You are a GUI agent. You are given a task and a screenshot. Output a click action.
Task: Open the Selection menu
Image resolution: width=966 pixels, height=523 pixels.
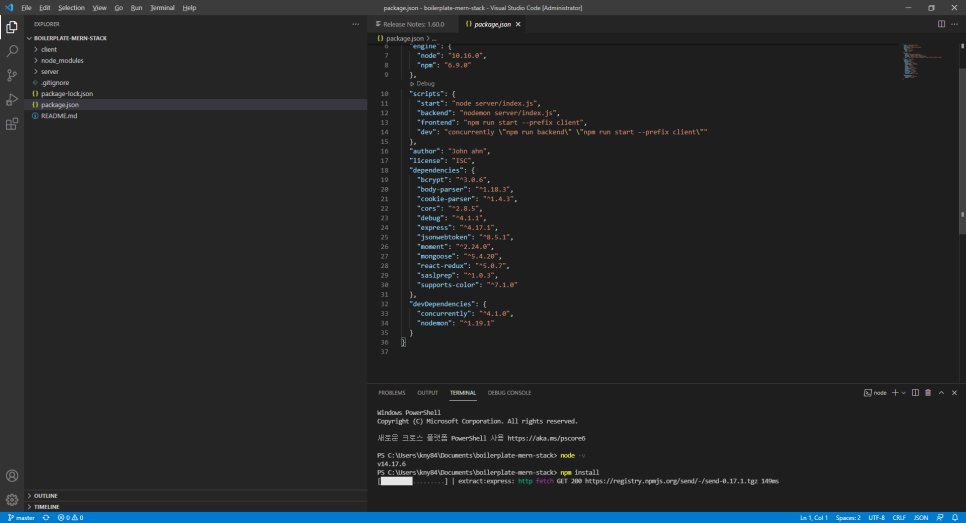pyautogui.click(x=71, y=8)
